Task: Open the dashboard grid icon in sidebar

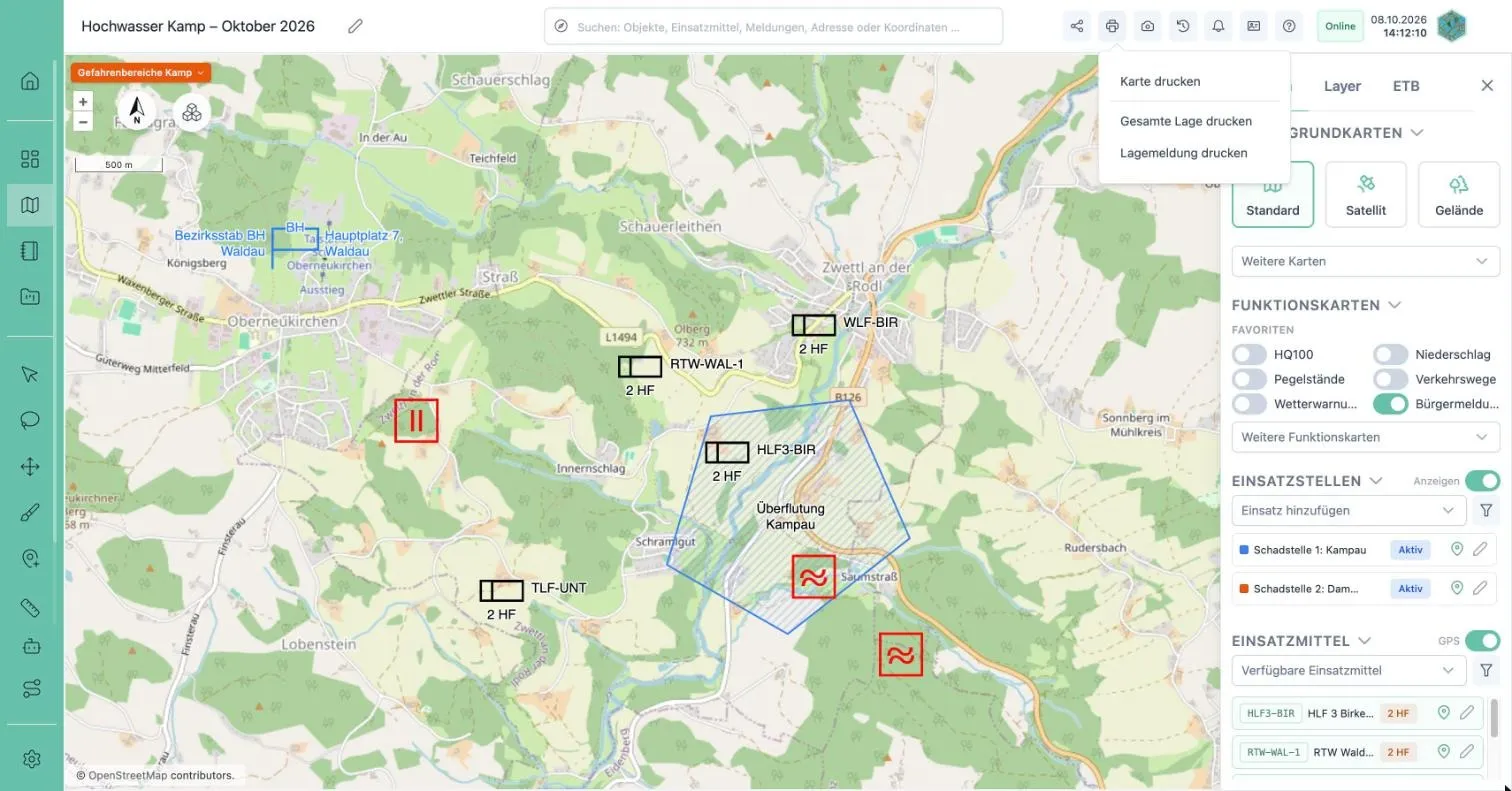Action: [x=30, y=159]
